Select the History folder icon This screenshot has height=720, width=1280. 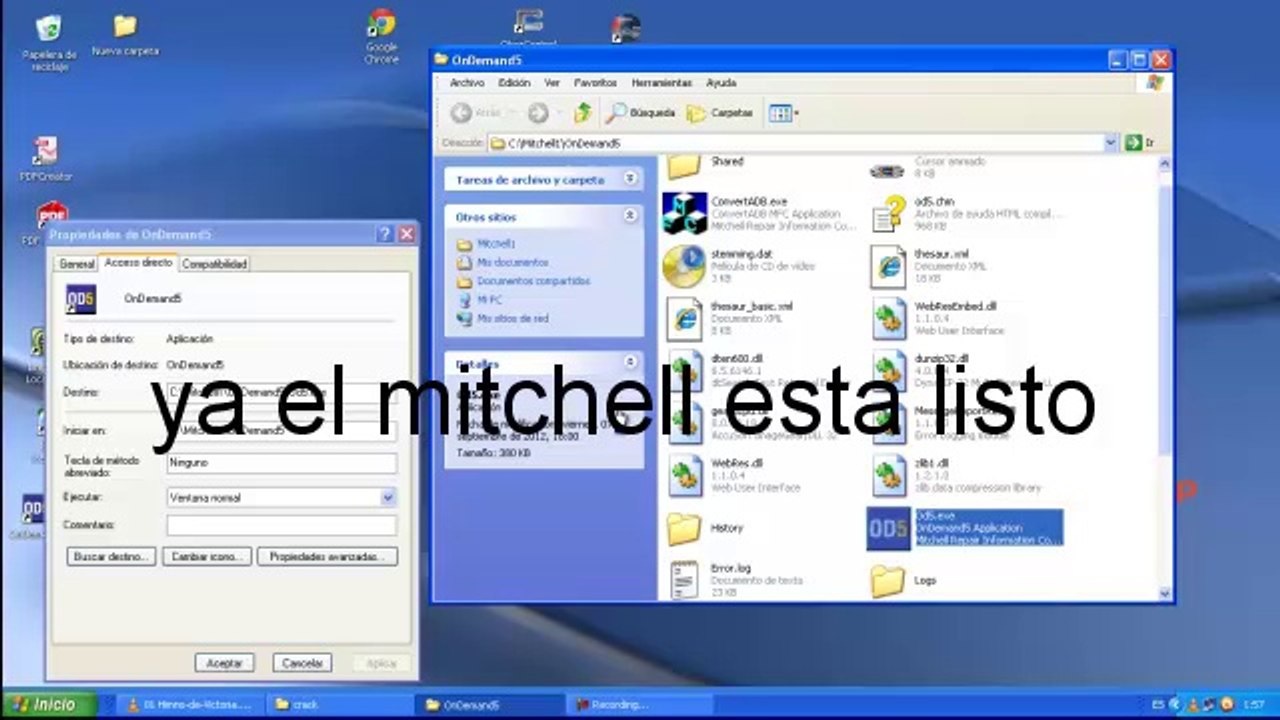(x=684, y=528)
